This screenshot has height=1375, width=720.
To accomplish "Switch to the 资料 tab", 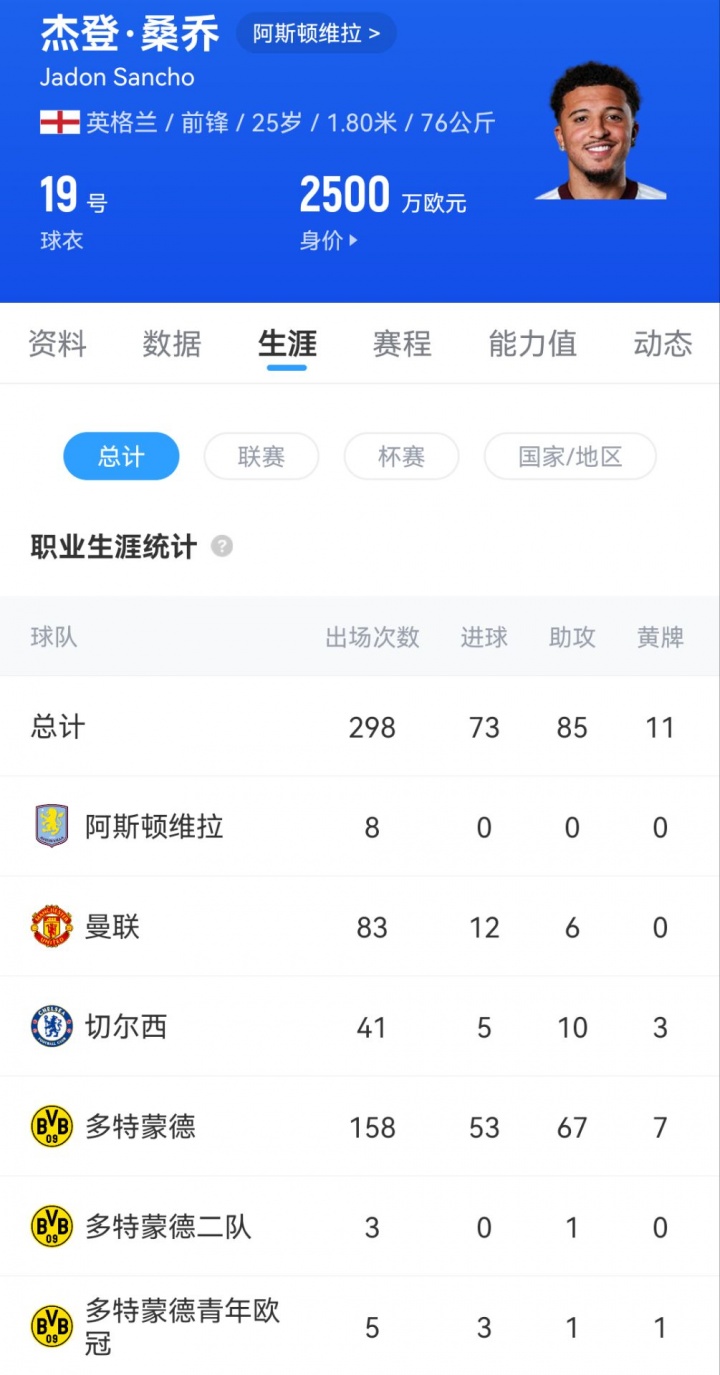I will tap(57, 344).
